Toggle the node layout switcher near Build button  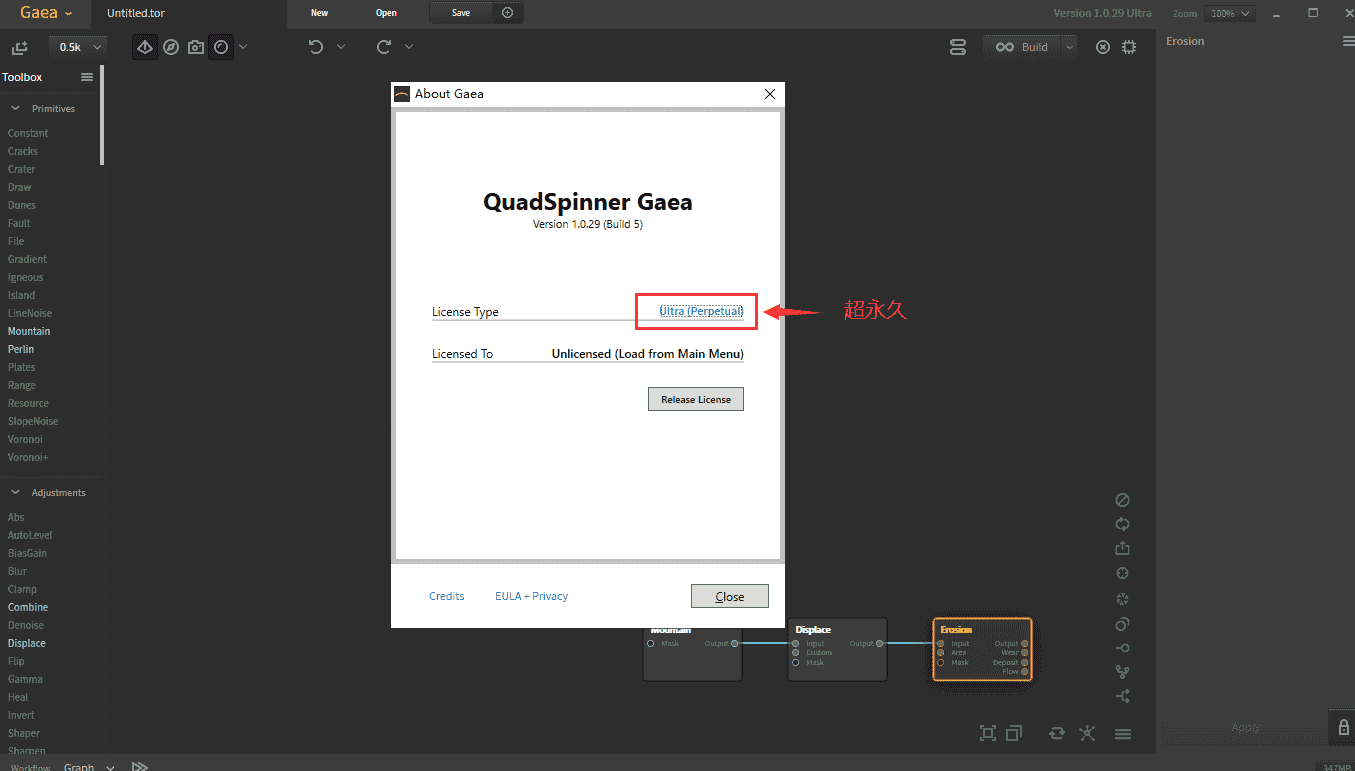tap(957, 46)
